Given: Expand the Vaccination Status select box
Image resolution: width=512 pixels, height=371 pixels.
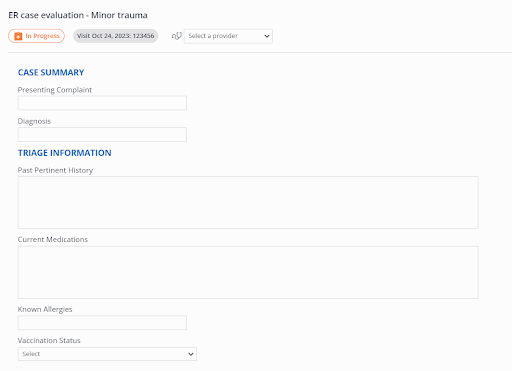Looking at the screenshot, I should click(107, 354).
